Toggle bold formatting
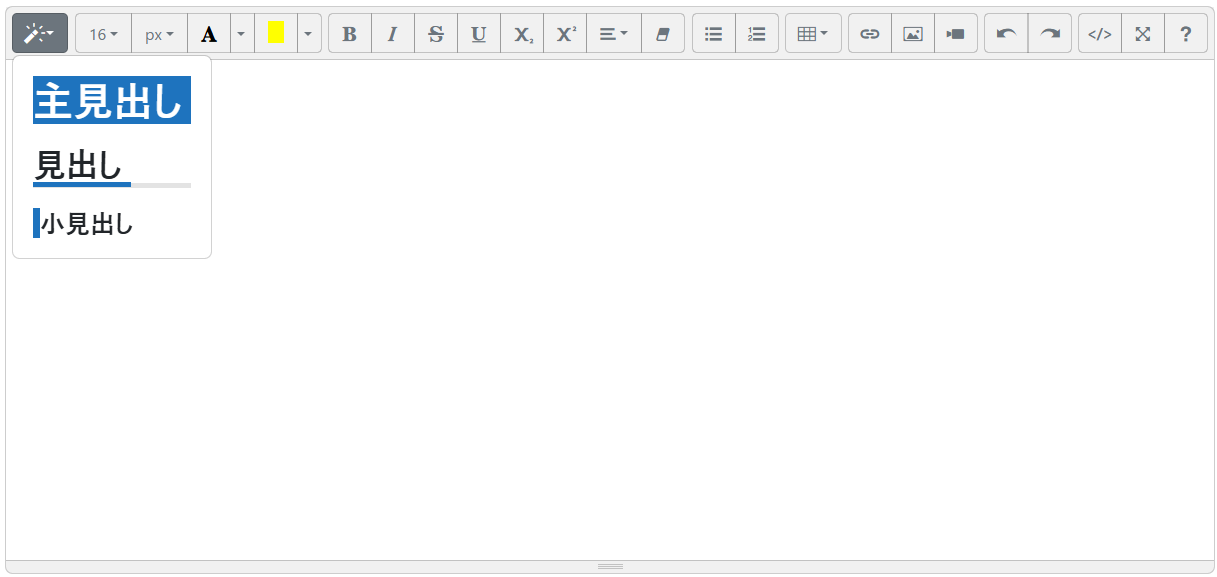This screenshot has width=1217, height=577. click(x=349, y=34)
